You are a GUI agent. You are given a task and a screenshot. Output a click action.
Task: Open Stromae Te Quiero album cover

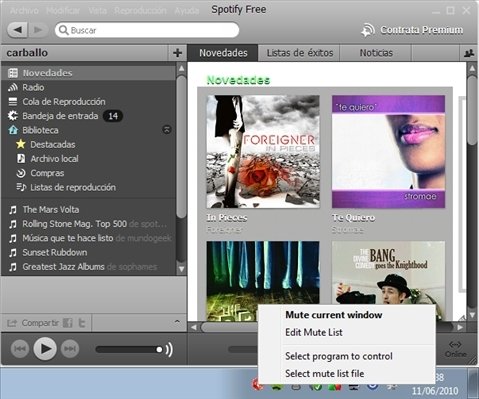[x=388, y=152]
